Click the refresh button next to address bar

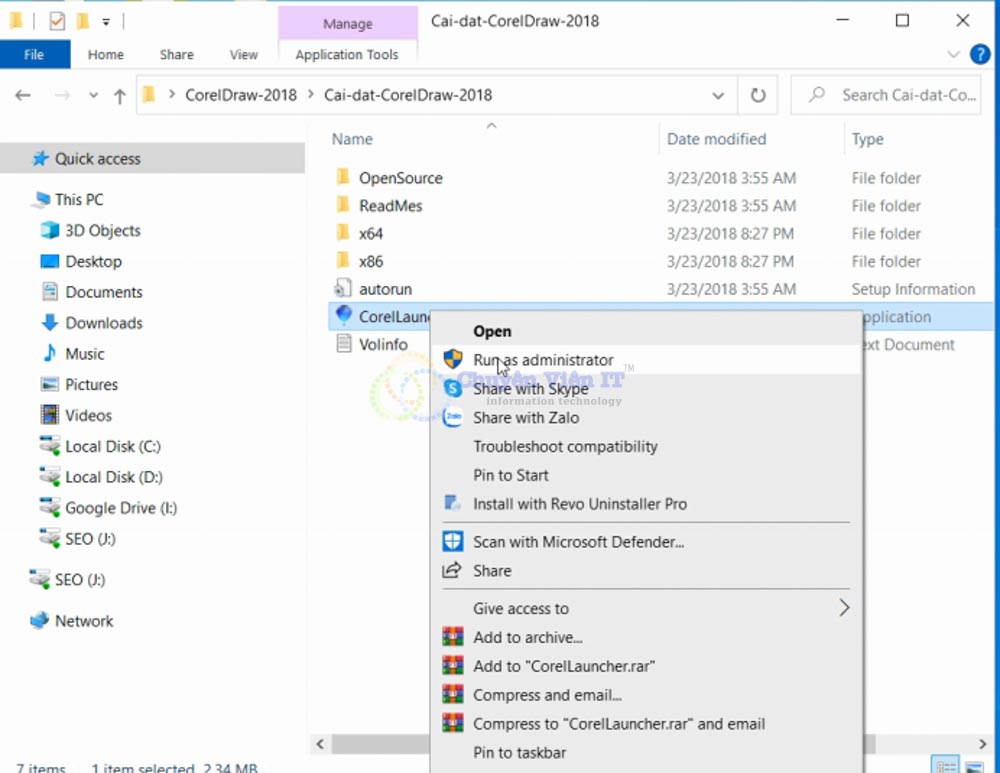[x=758, y=95]
